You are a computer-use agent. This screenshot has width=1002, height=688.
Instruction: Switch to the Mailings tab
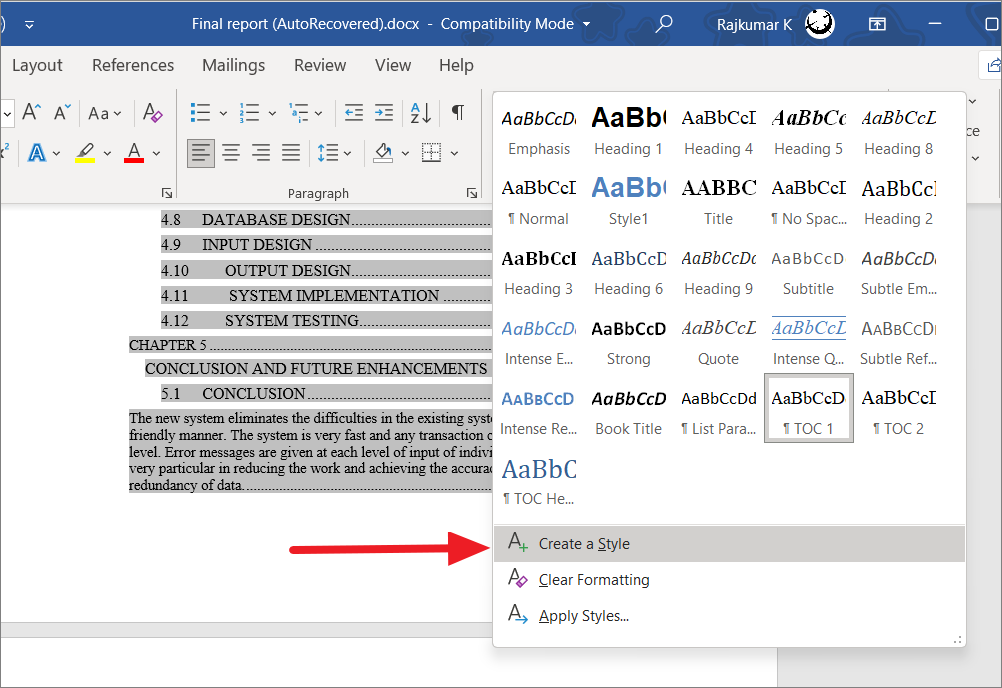coord(233,65)
